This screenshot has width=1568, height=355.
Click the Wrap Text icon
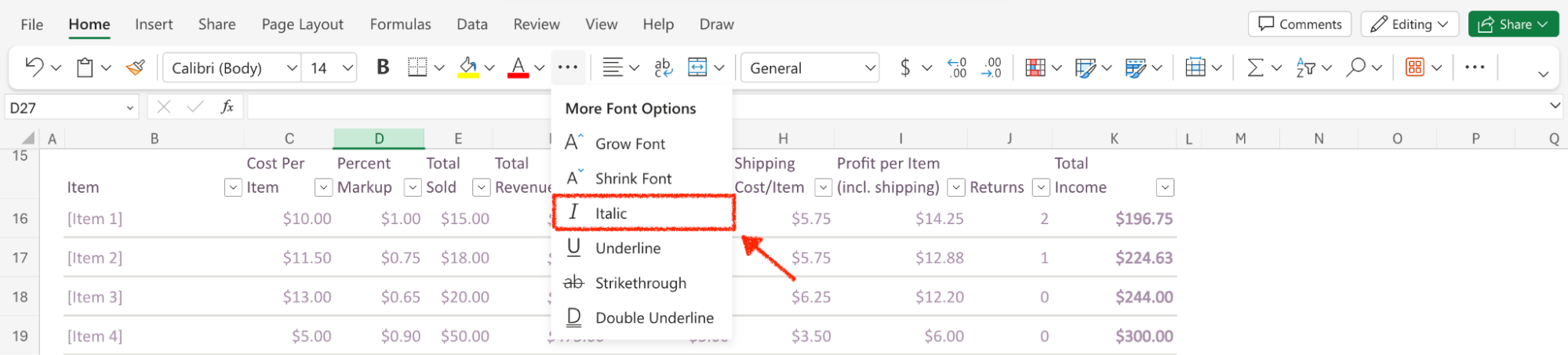[x=663, y=68]
